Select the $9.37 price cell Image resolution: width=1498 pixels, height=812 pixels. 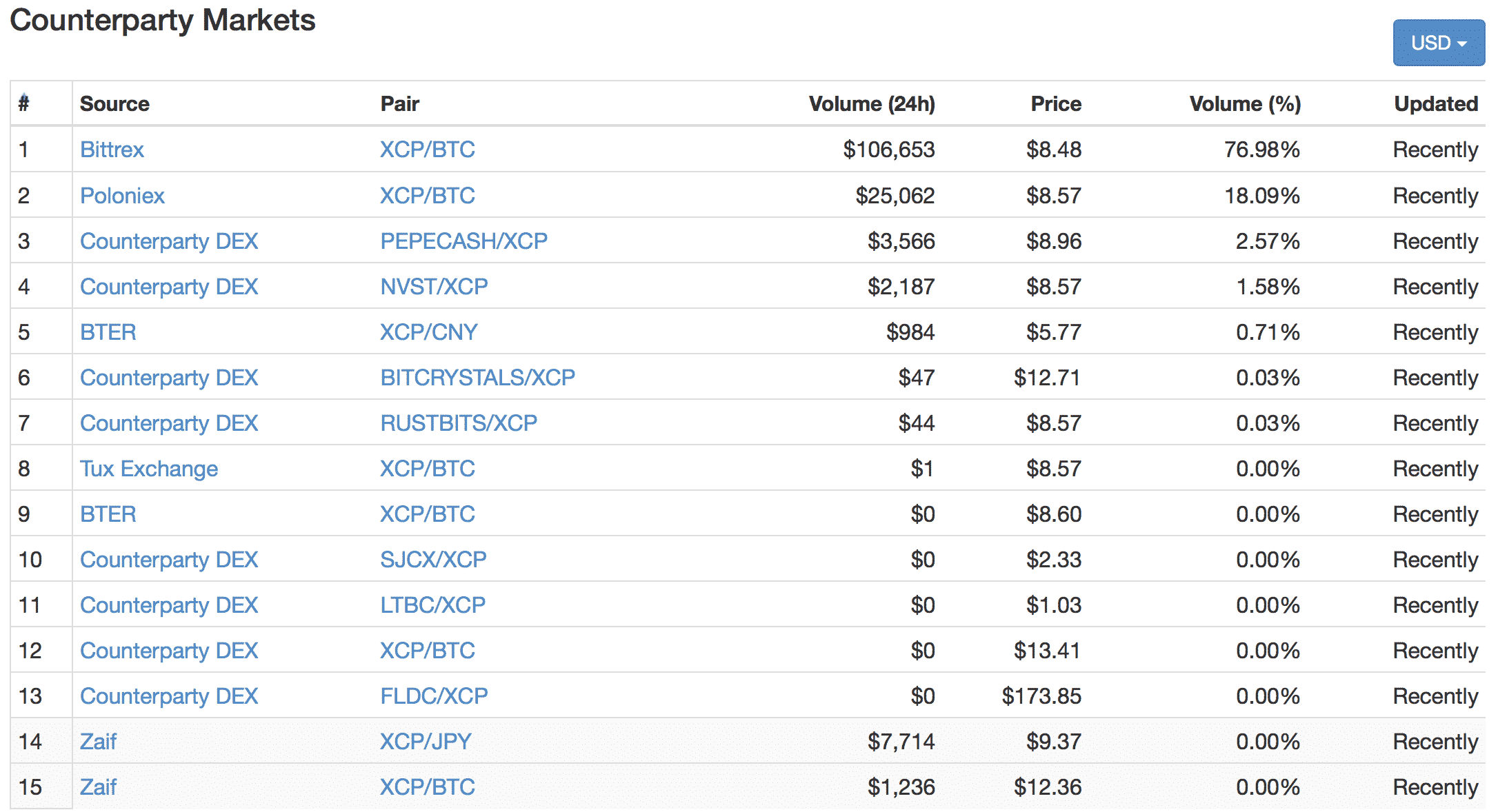[x=1054, y=742]
